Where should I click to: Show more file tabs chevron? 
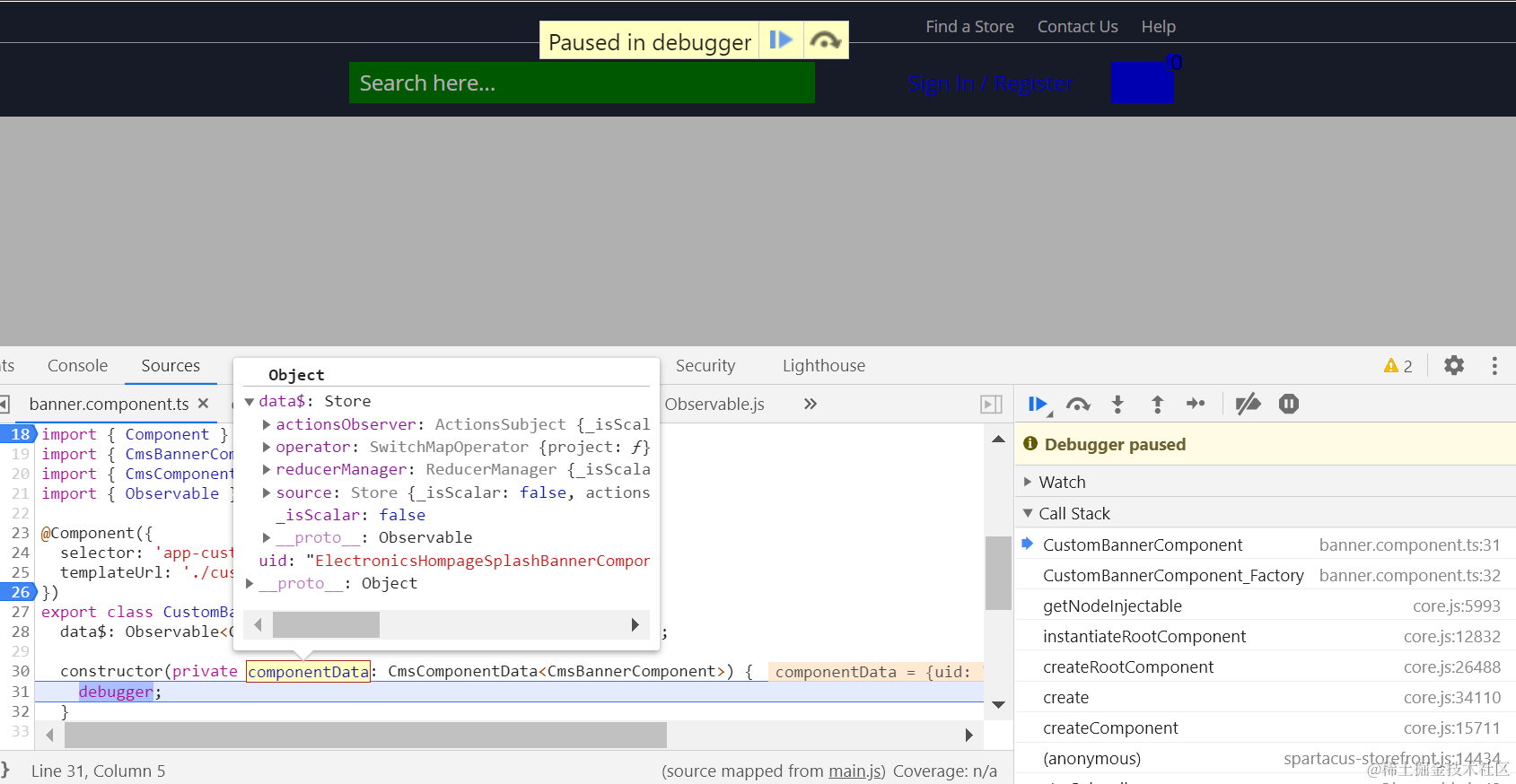pos(811,404)
